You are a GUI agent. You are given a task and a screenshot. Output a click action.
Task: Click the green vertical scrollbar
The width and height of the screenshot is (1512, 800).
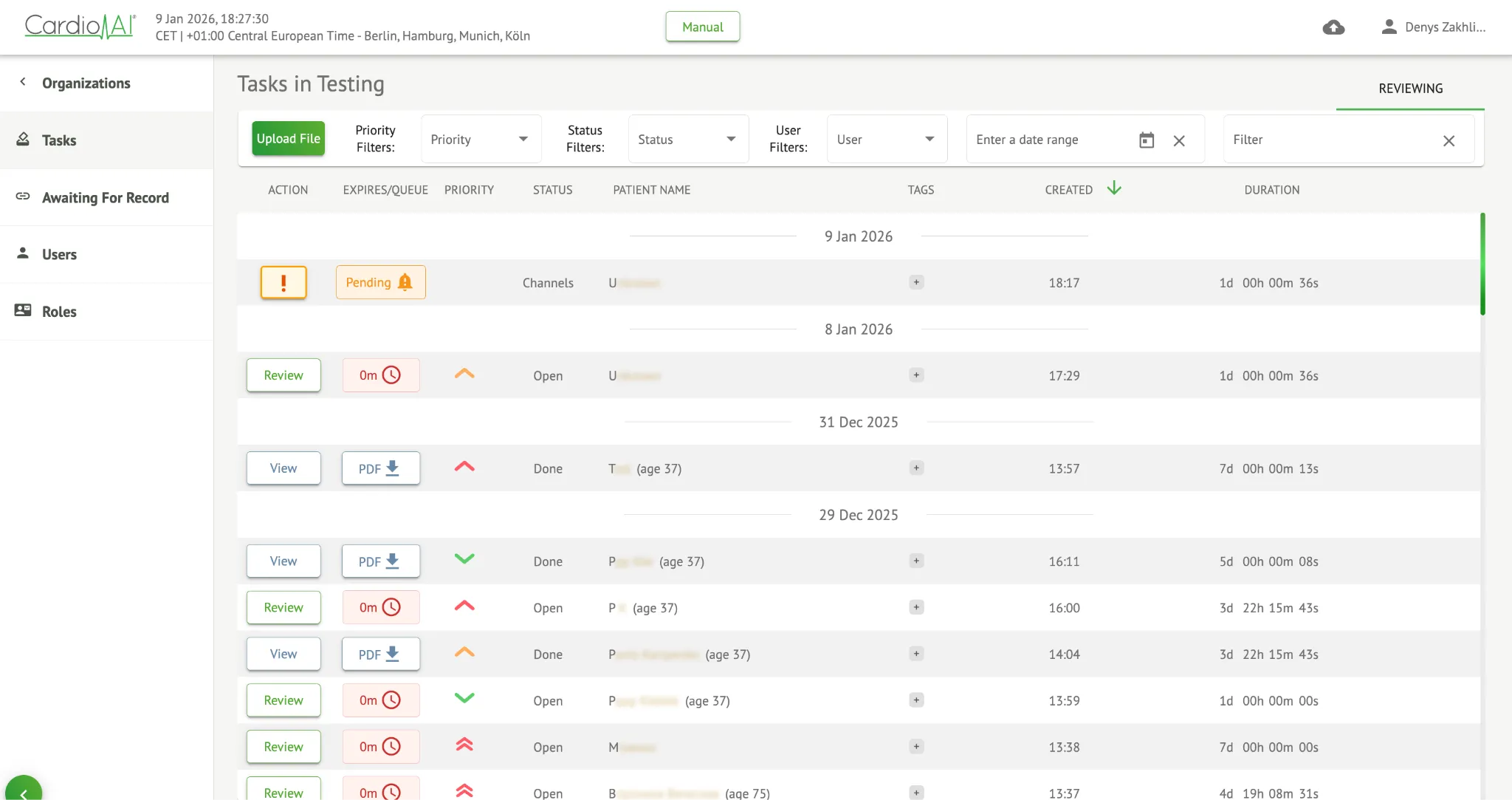(1482, 264)
